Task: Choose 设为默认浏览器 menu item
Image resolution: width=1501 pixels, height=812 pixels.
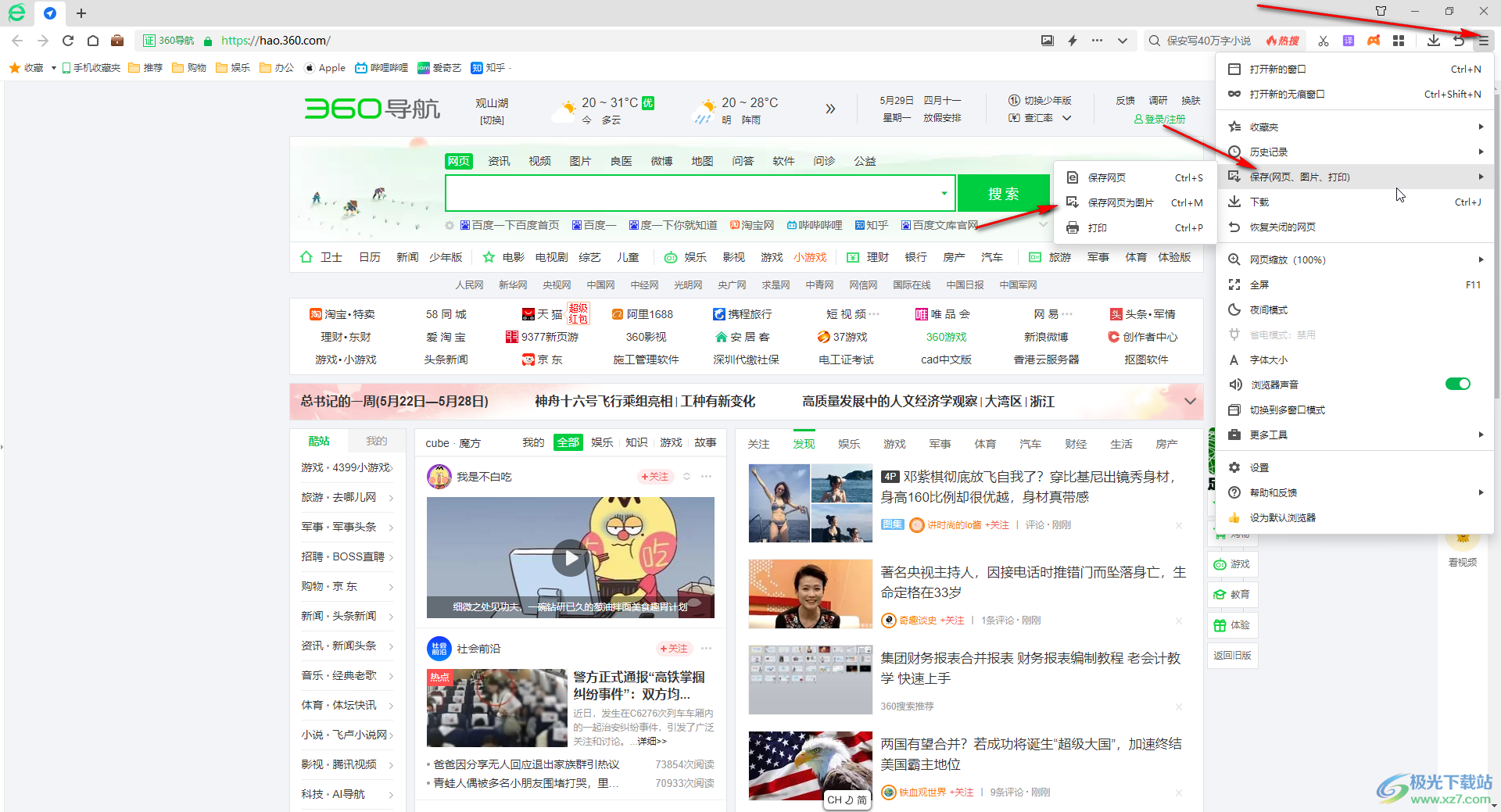Action: pos(1355,517)
